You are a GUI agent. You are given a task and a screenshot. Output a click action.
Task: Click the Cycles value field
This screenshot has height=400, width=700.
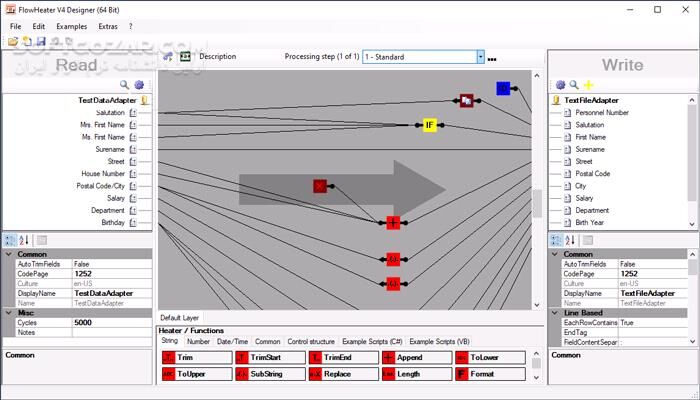112,322
